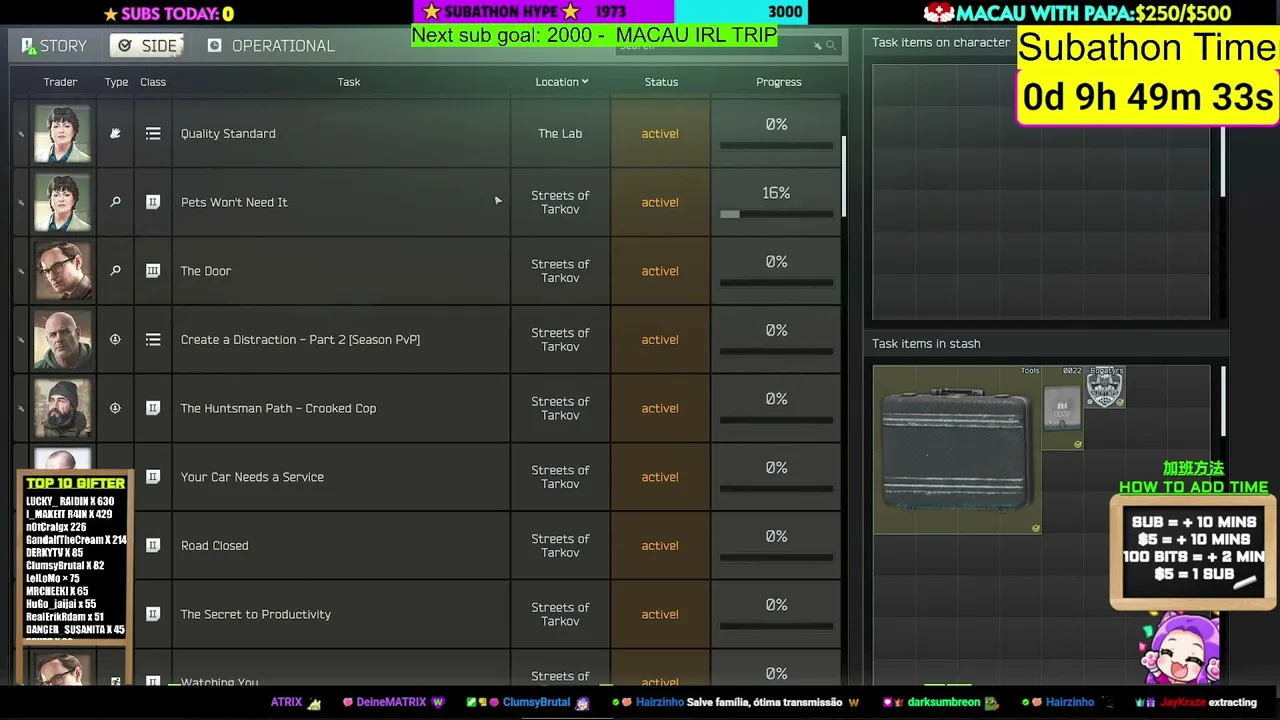Screen dimensions: 1280x720
Task: Click the trader portrait for Pets Won't Need It
Action: pyautogui.click(x=62, y=202)
